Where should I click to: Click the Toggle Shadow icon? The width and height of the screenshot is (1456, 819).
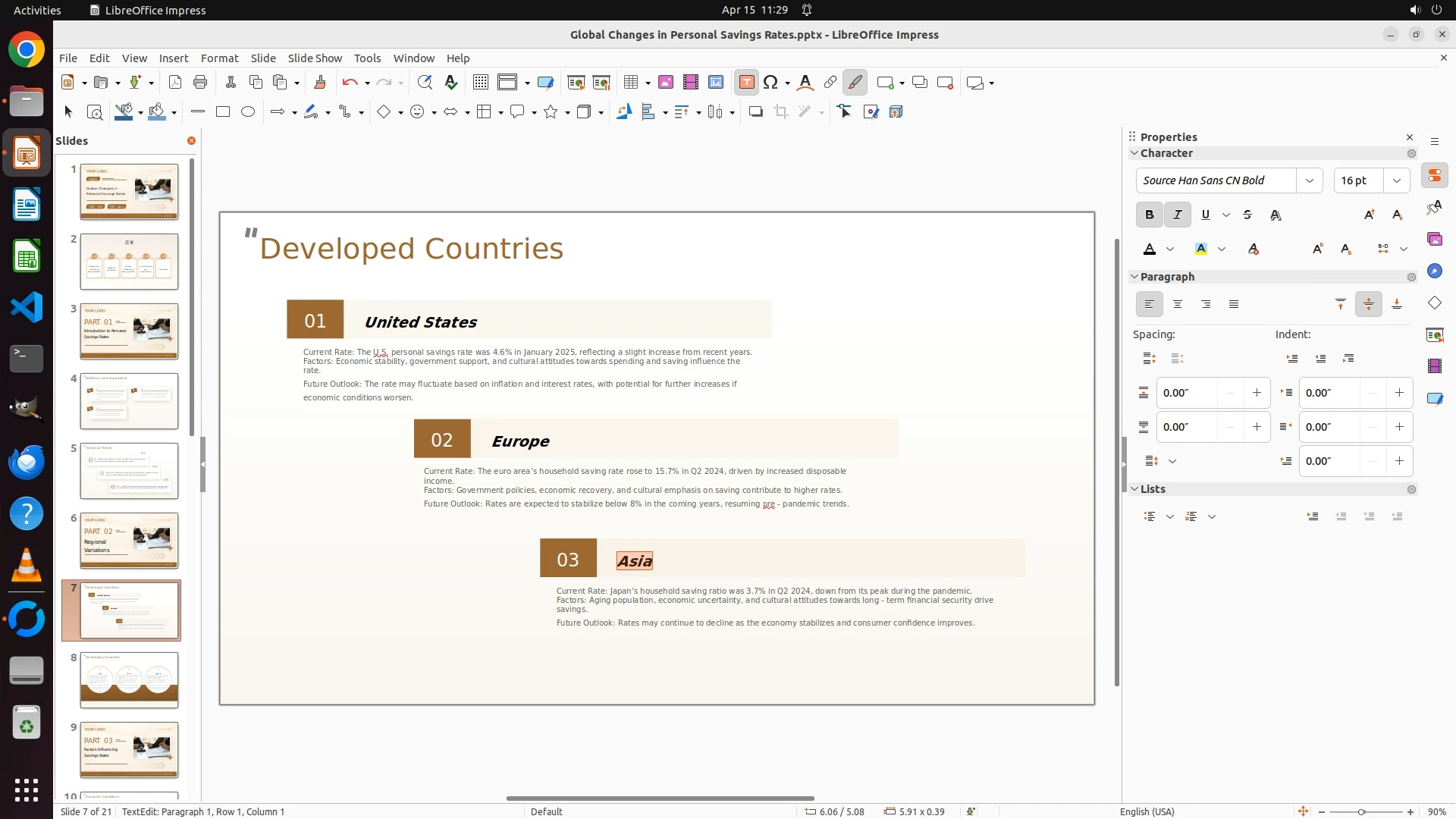click(755, 112)
